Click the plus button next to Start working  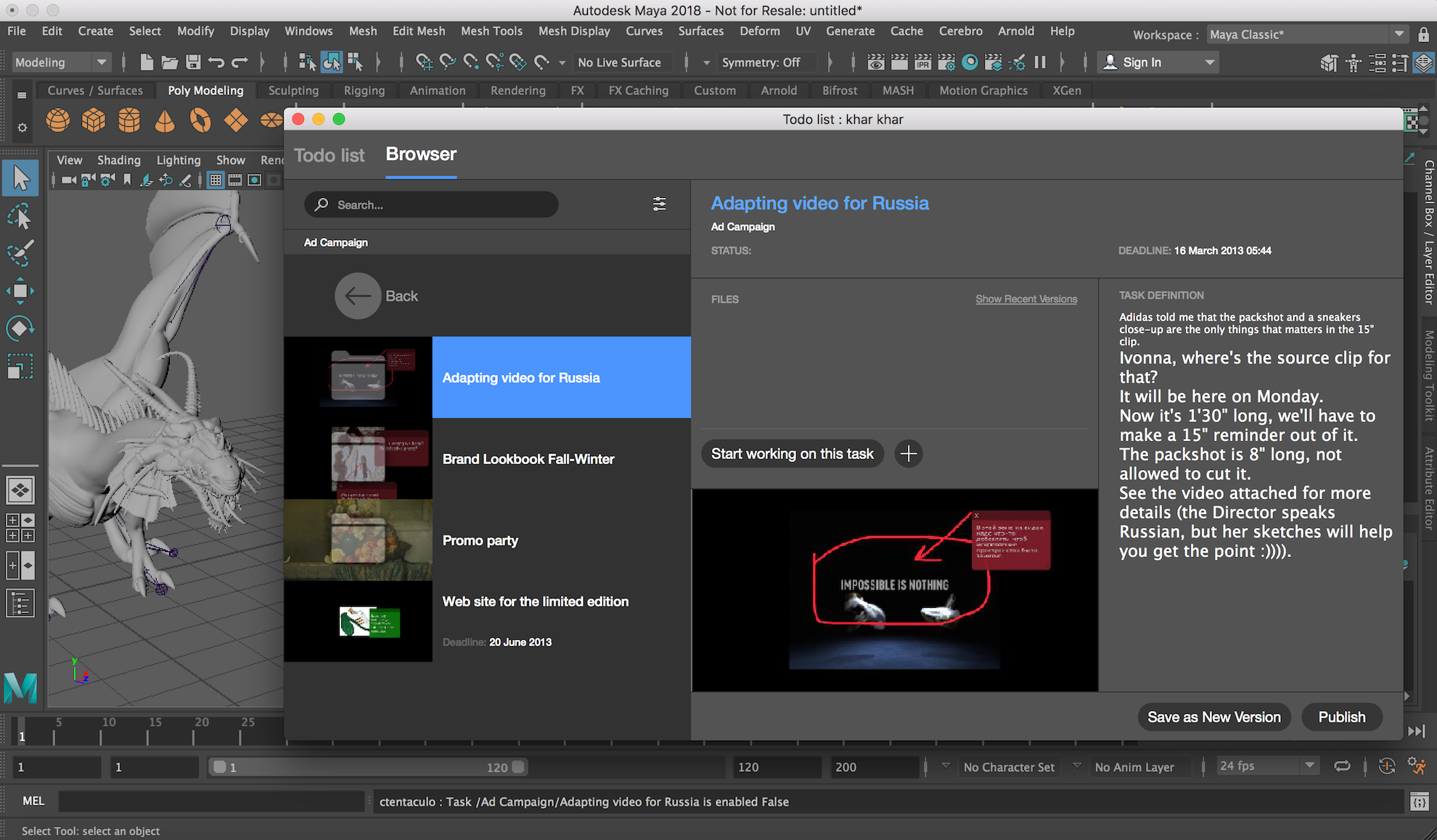coord(909,454)
